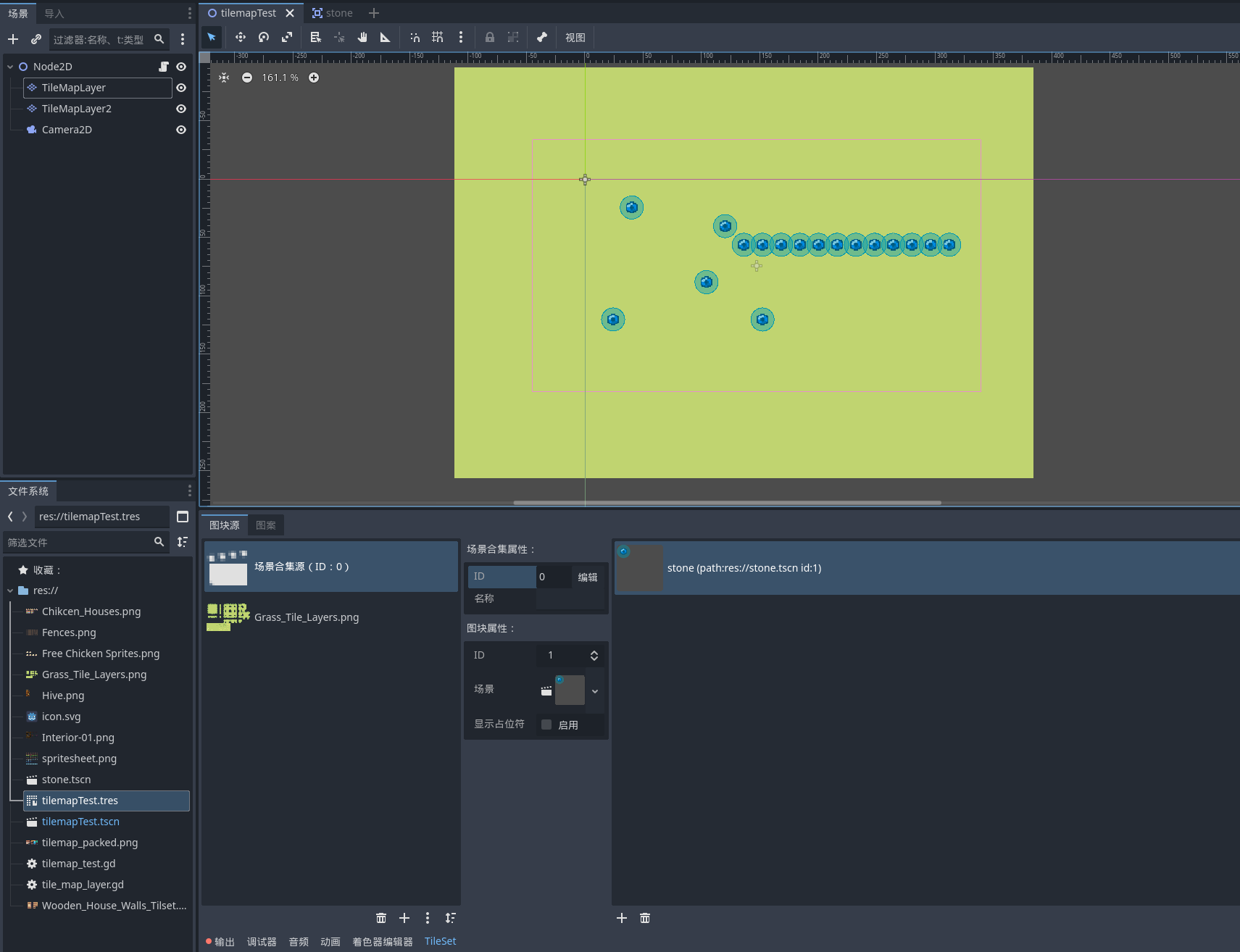Zoom out with the minus button
1240x952 pixels.
(x=247, y=78)
